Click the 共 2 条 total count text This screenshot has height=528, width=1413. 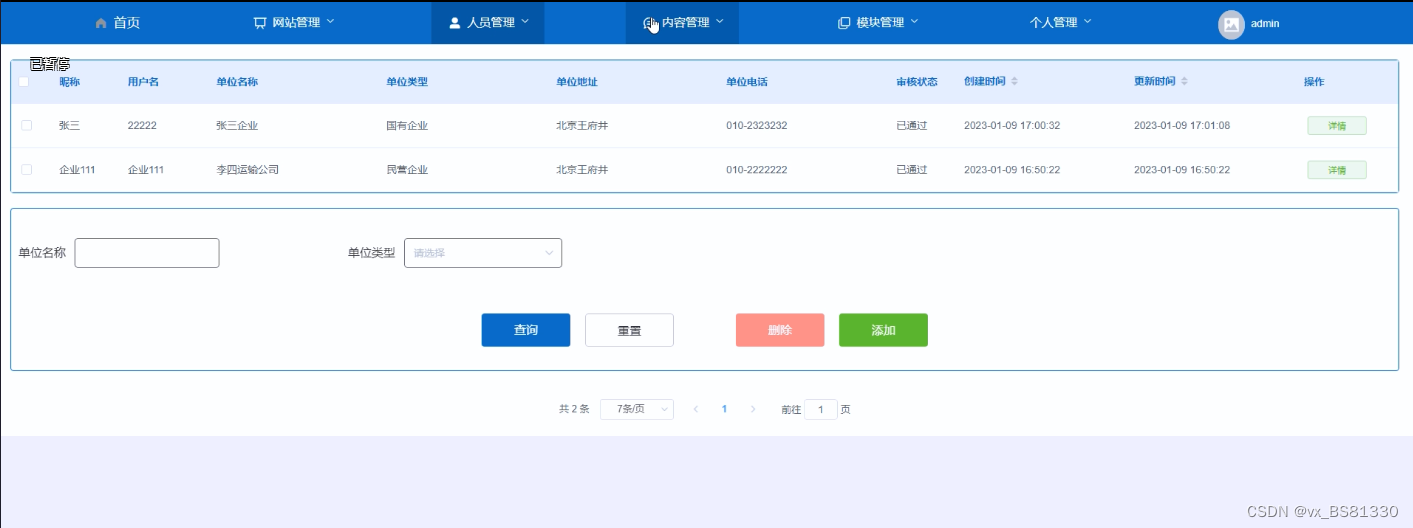(574, 409)
